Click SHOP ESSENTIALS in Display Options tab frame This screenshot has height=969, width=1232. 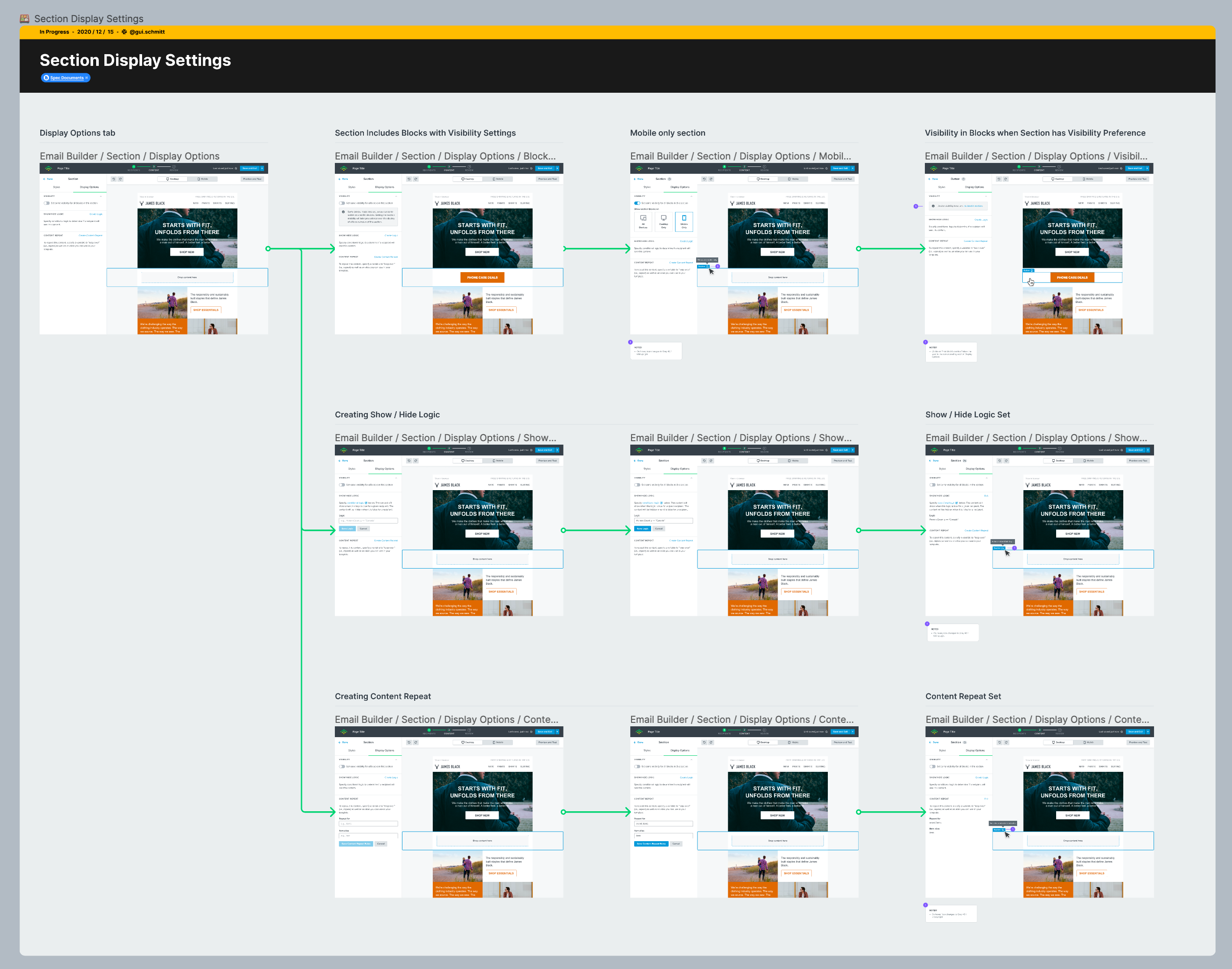pos(205,310)
